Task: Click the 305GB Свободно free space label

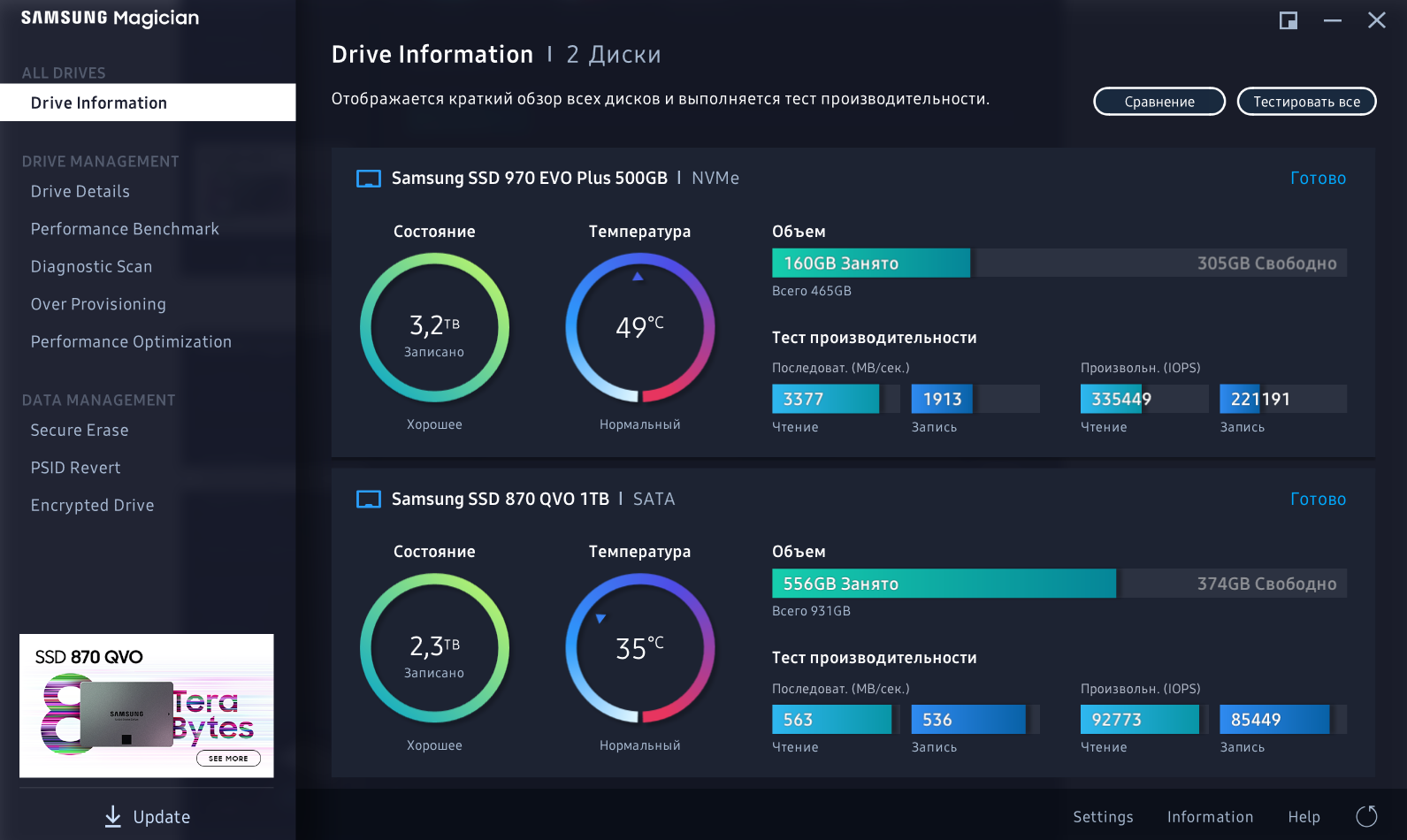Action: pos(1266,263)
